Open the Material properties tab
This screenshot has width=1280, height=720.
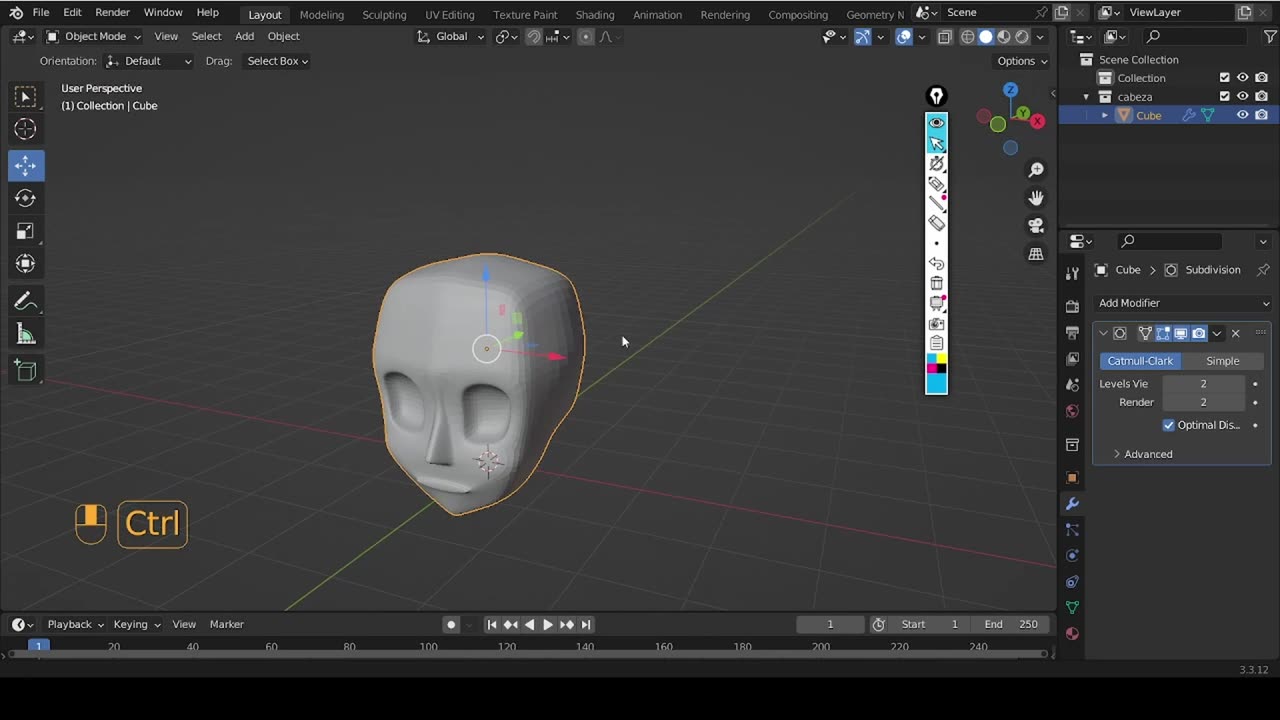pyautogui.click(x=1072, y=633)
